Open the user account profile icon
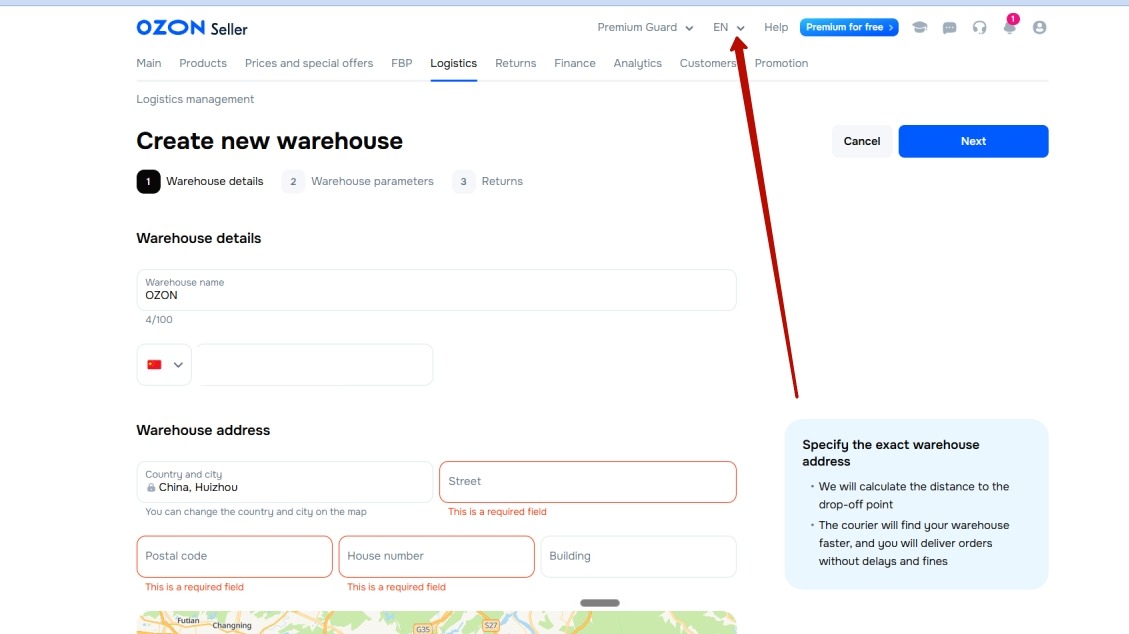1129x634 pixels. coord(1039,27)
